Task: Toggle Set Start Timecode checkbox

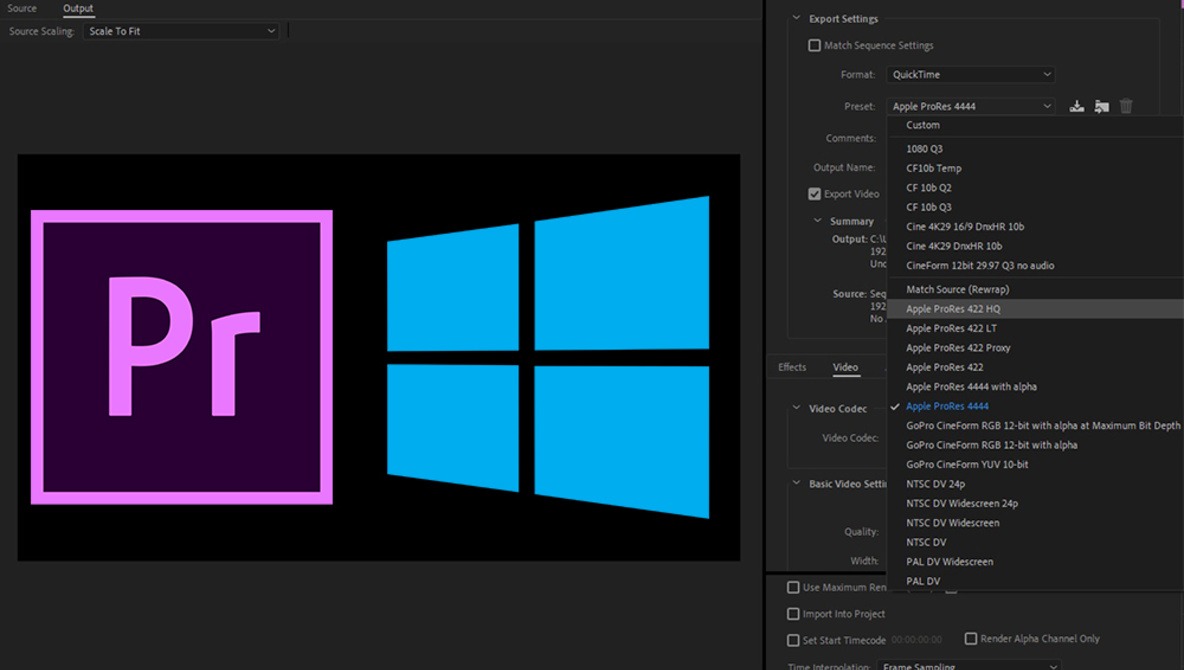Action: point(793,641)
